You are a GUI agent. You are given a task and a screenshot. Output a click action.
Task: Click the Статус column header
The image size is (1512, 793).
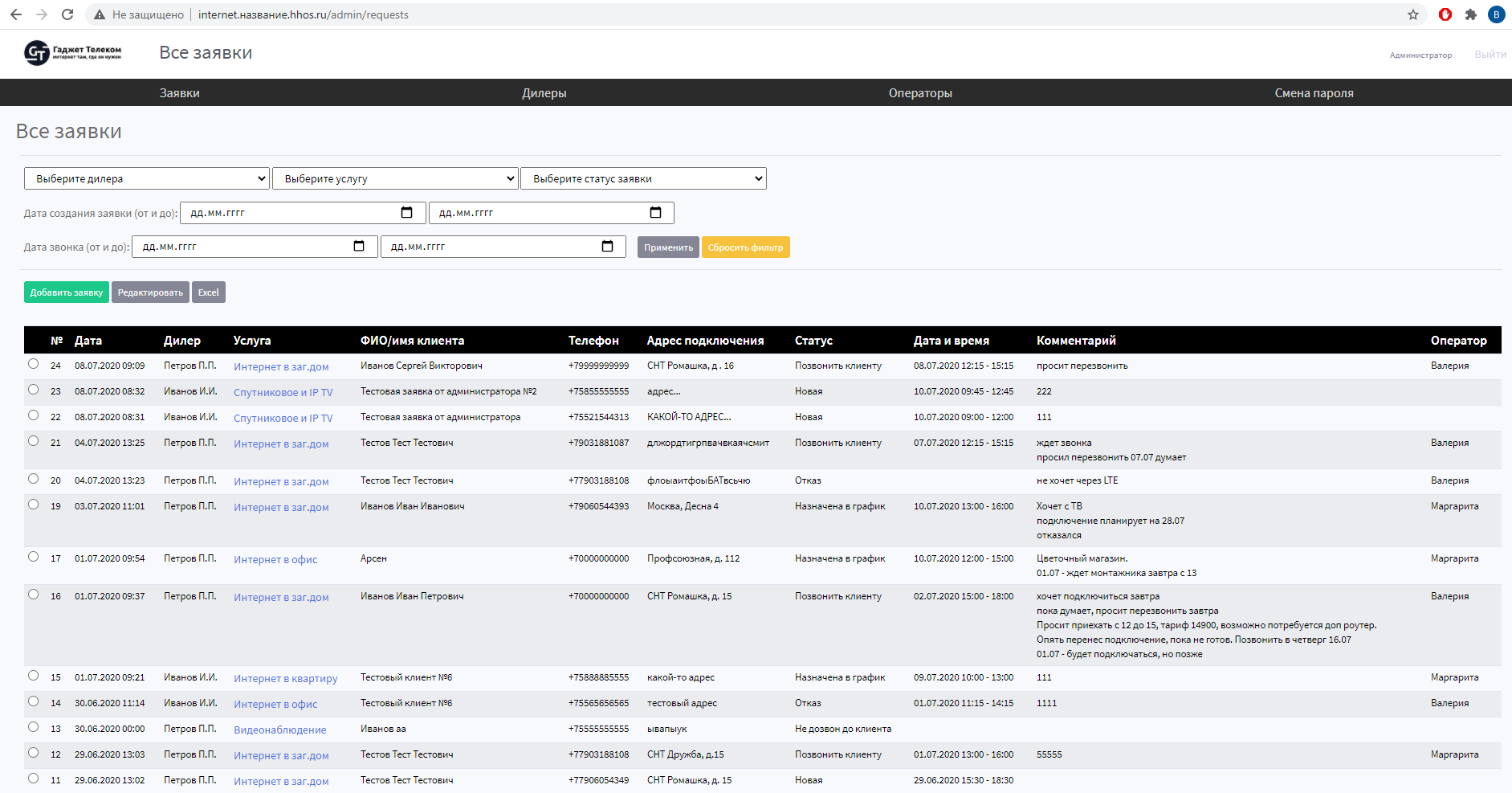pyautogui.click(x=813, y=341)
